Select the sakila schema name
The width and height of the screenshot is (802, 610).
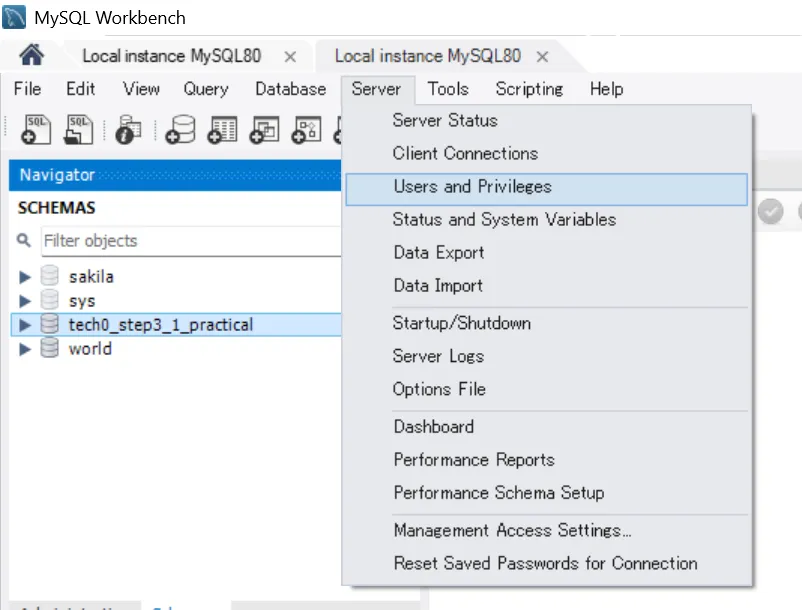91,277
